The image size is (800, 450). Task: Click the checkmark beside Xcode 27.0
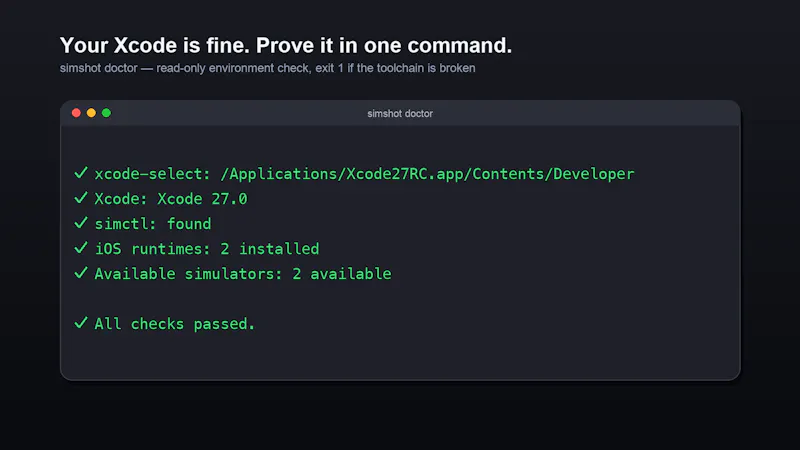click(81, 198)
